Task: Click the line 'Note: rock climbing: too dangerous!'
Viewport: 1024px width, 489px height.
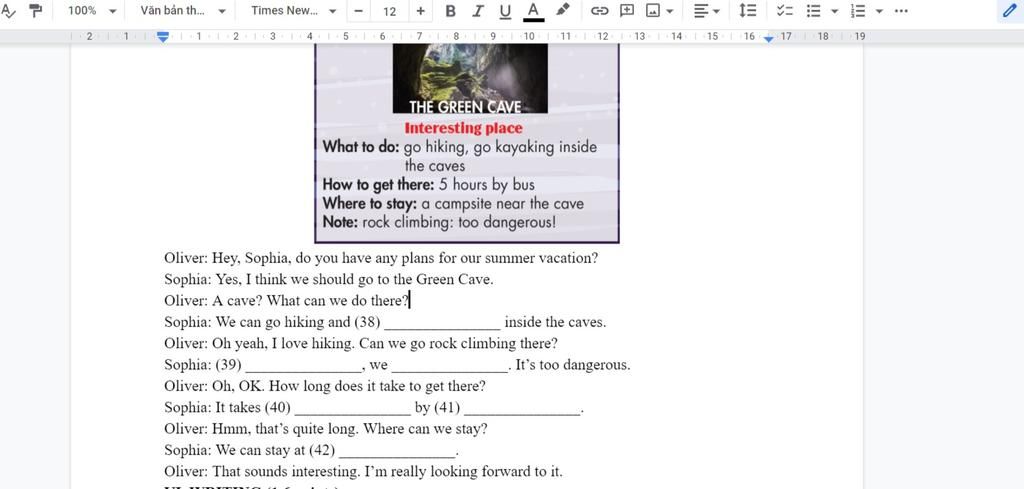Action: click(x=440, y=222)
